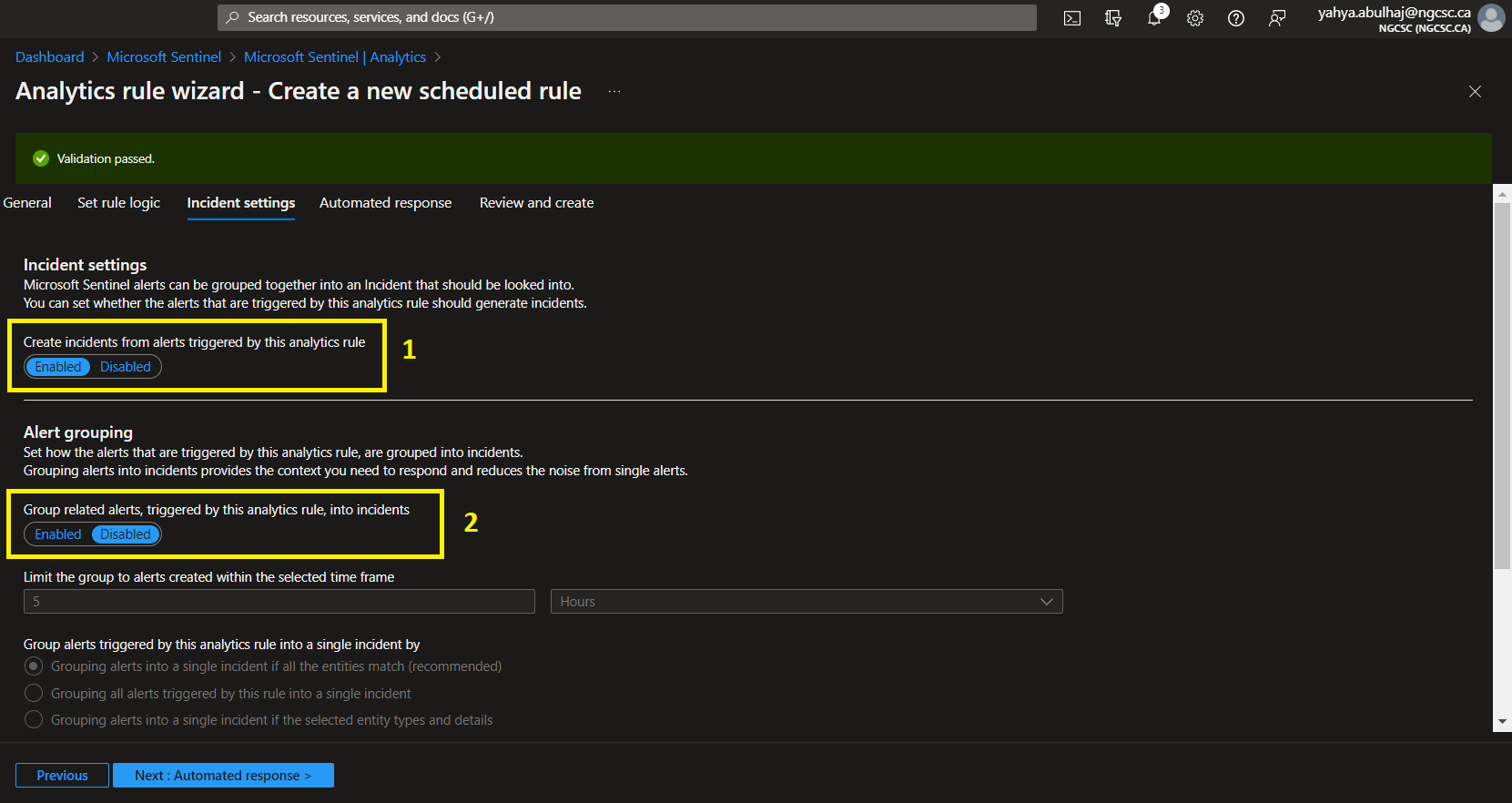Open the ellipsis more options beside title
The height and width of the screenshot is (803, 1512).
[x=614, y=91]
